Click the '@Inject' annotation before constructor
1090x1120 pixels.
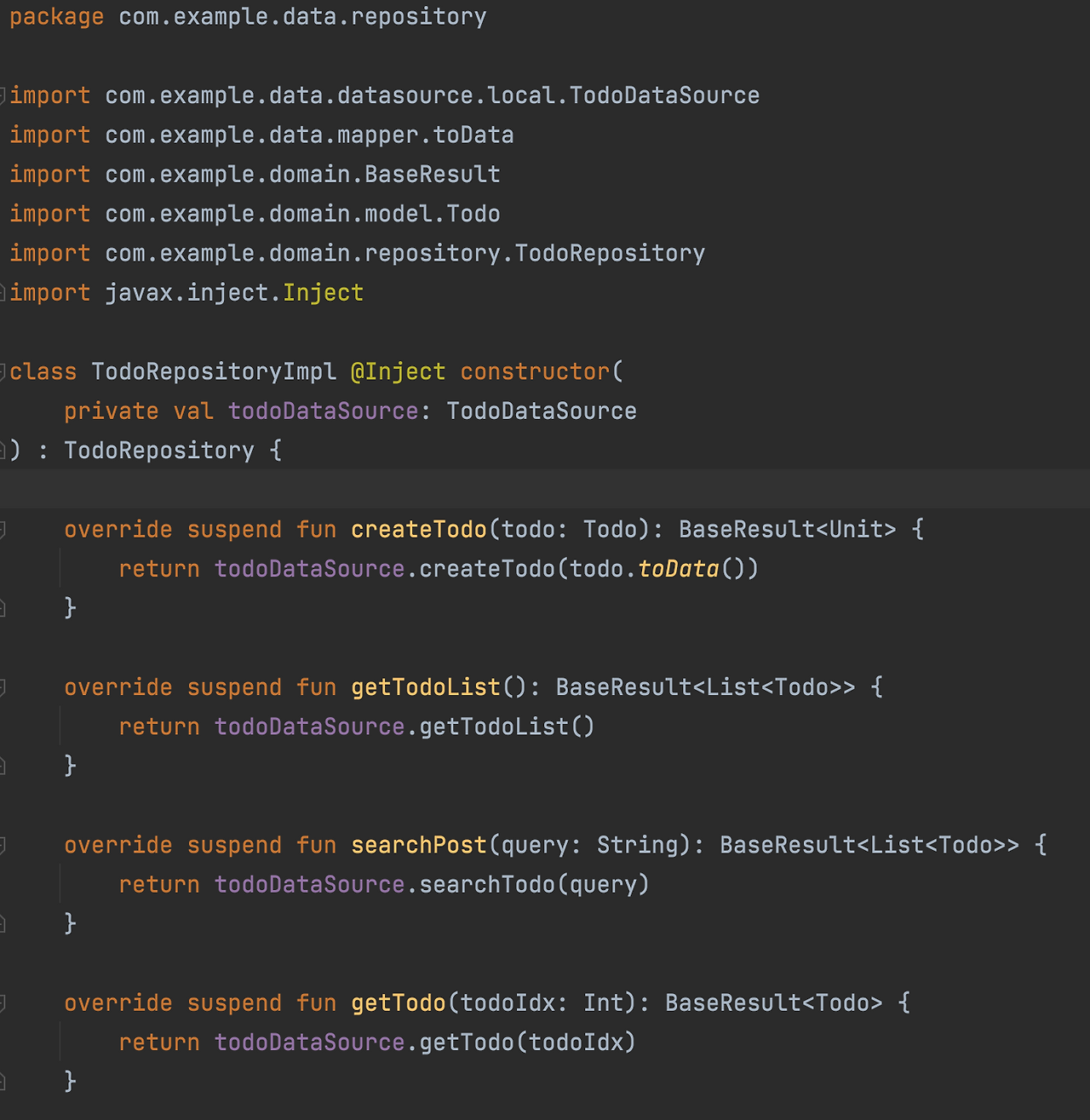click(x=399, y=371)
